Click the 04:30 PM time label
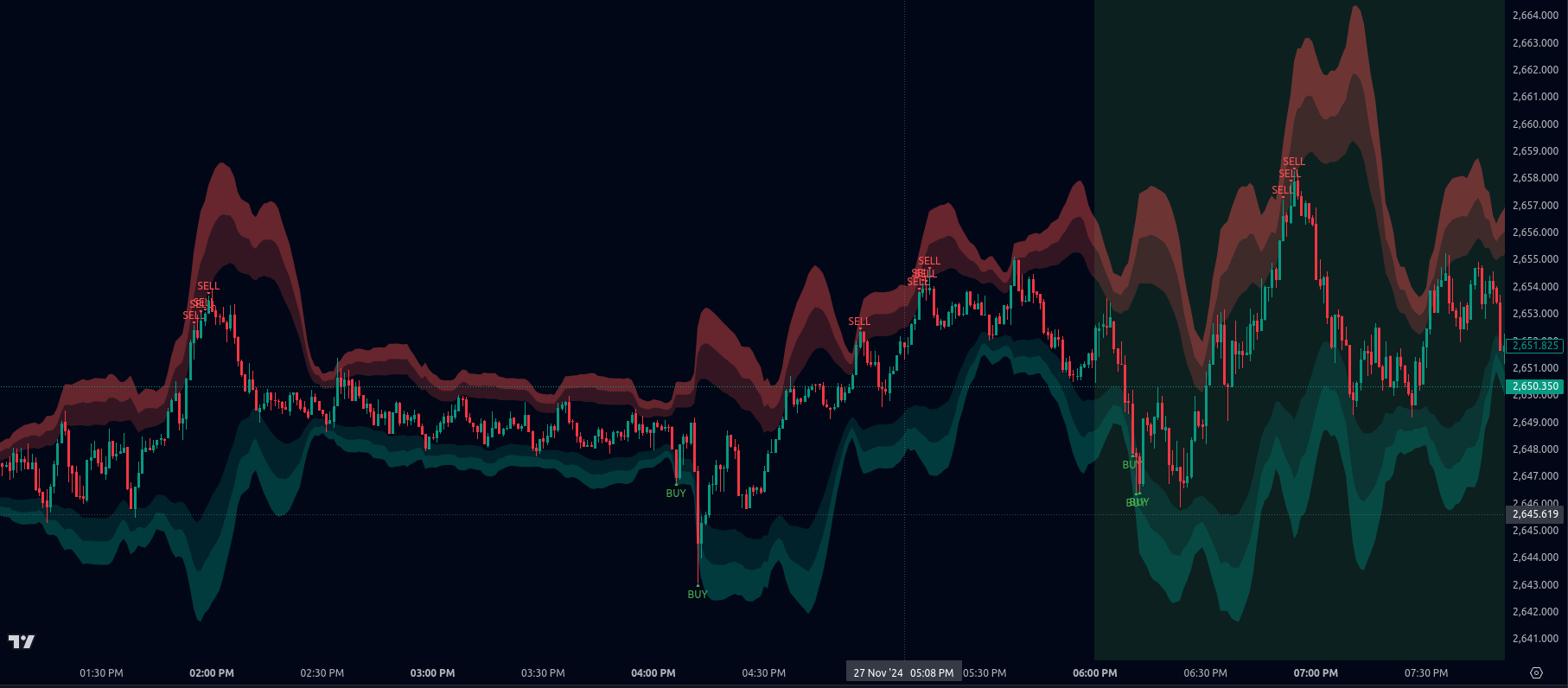The width and height of the screenshot is (1568, 688). [x=764, y=673]
